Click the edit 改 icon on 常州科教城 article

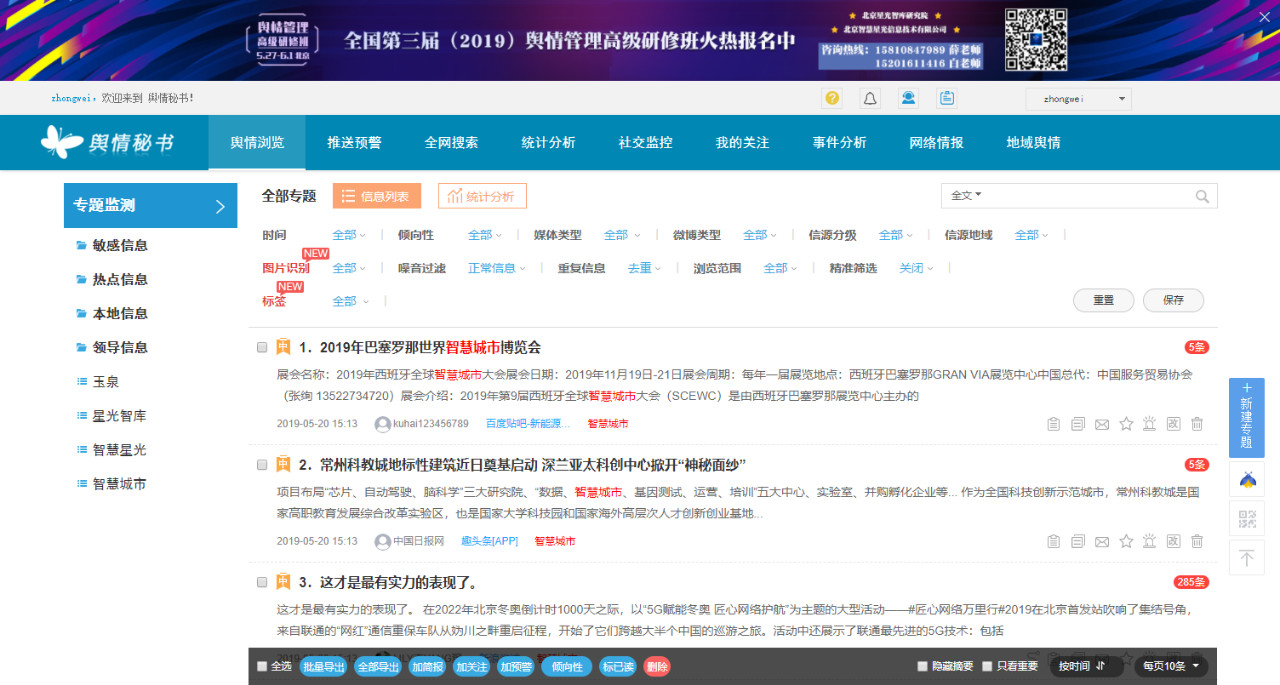[x=1174, y=541]
